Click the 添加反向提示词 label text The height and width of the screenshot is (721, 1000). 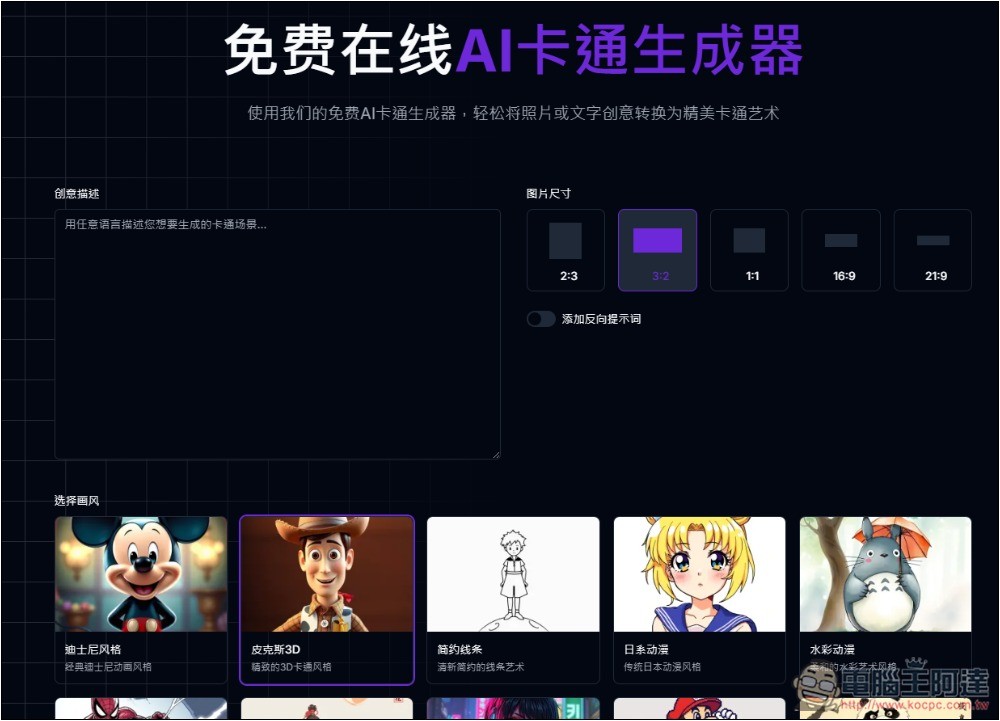601,319
